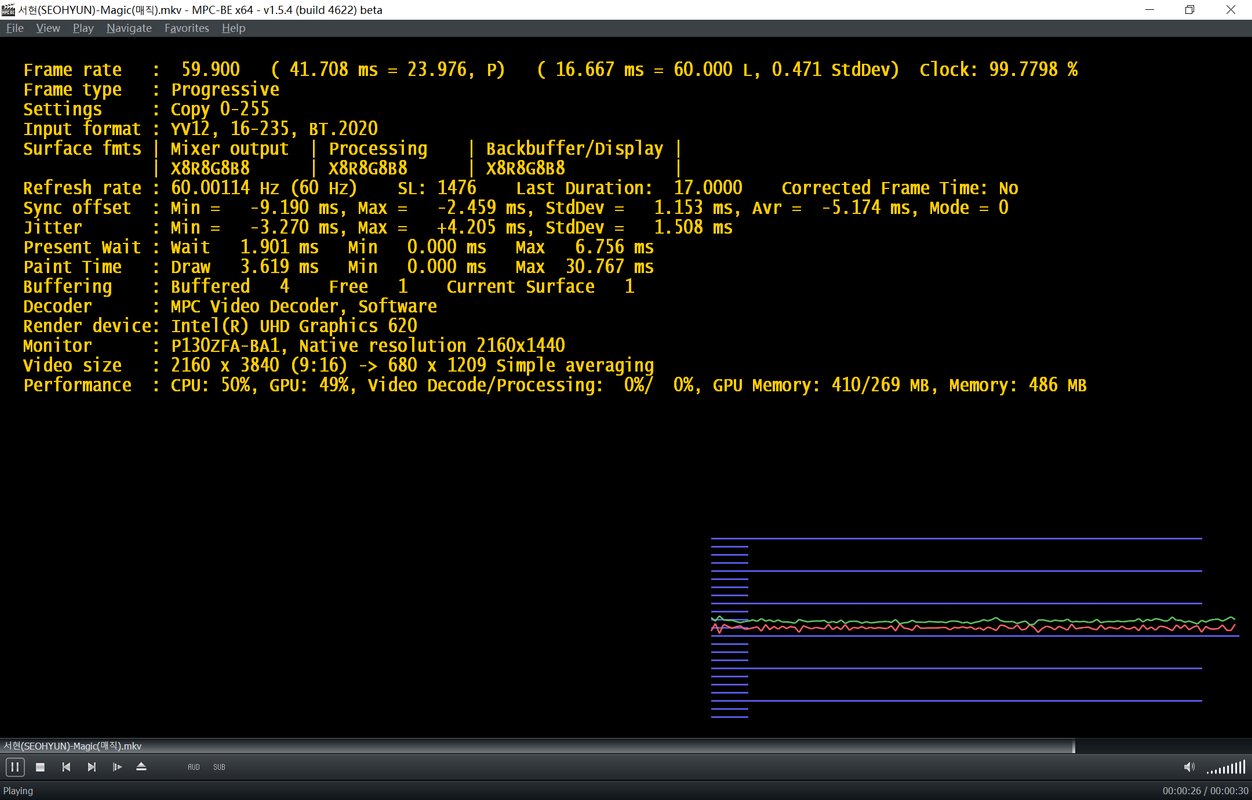Mute audio using the speaker icon
Screen dimensions: 1252x800
click(x=1189, y=767)
